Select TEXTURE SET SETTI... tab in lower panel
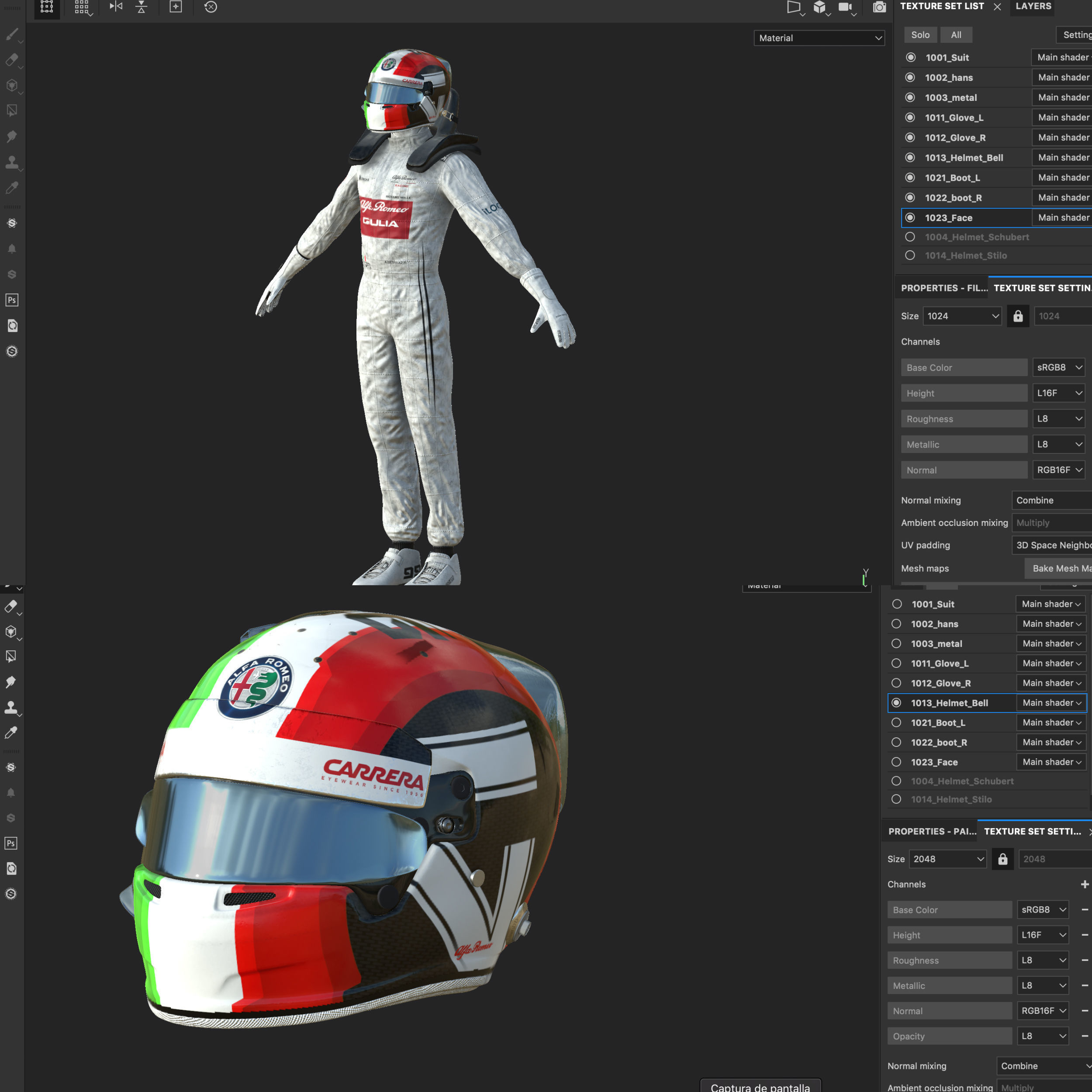1092x1092 pixels. [x=1032, y=831]
